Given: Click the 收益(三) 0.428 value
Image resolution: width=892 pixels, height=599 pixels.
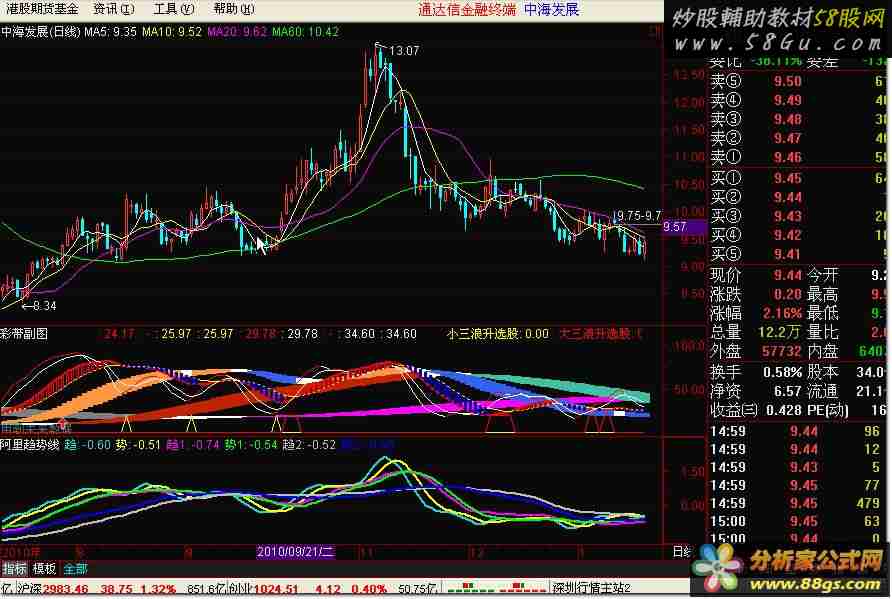Looking at the screenshot, I should pyautogui.click(x=784, y=410).
